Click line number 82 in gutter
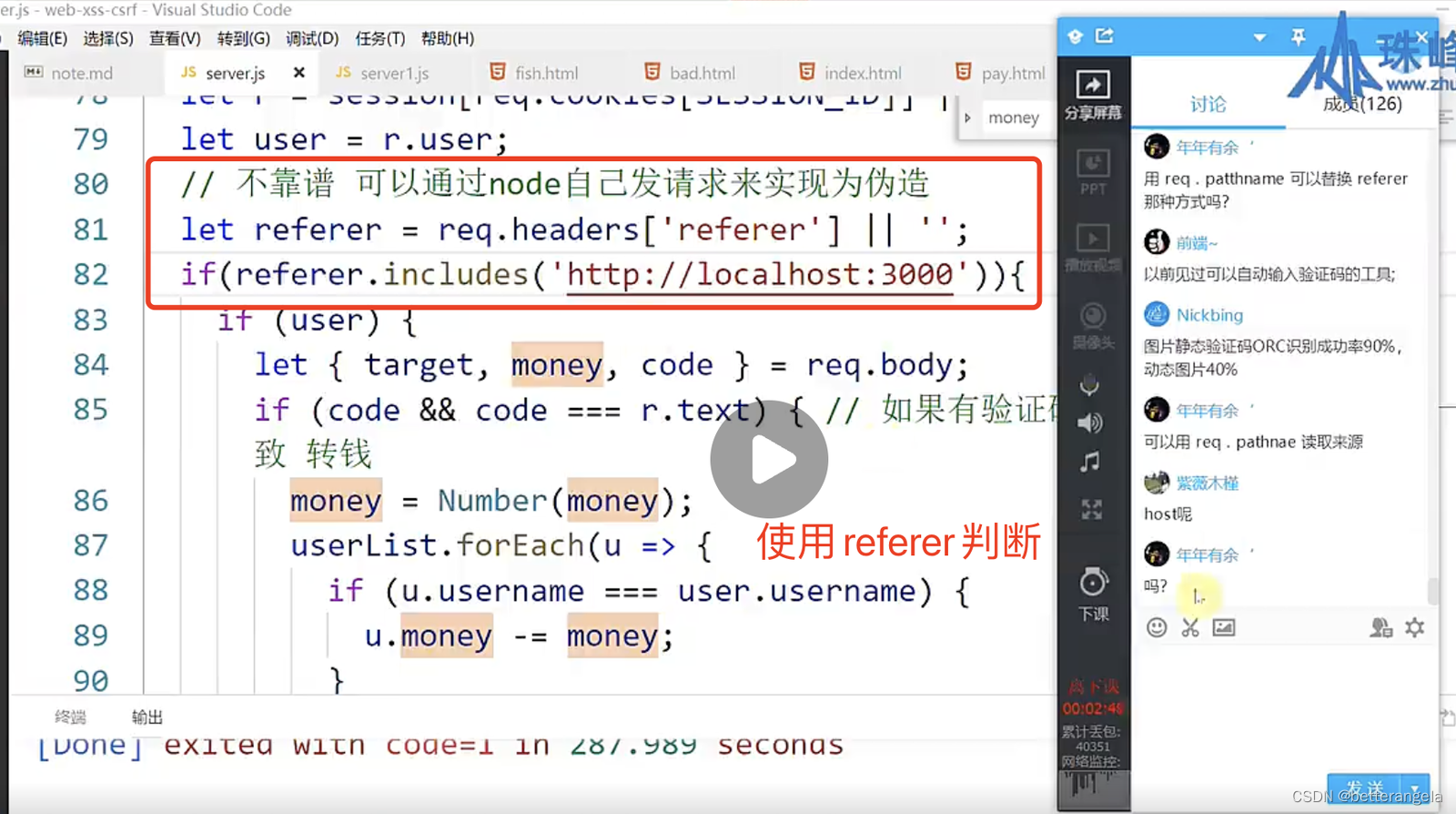The height and width of the screenshot is (814, 1456). pos(90,274)
